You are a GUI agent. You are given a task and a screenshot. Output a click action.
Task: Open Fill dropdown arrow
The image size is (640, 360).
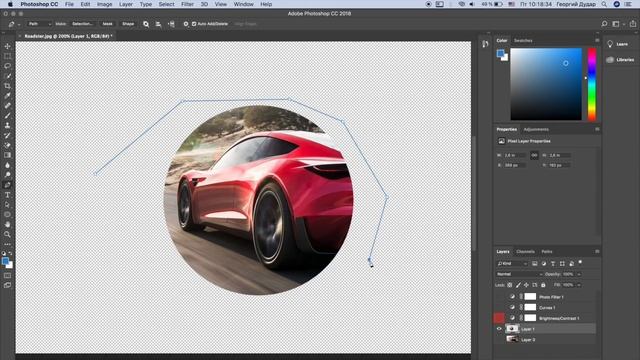[579, 285]
